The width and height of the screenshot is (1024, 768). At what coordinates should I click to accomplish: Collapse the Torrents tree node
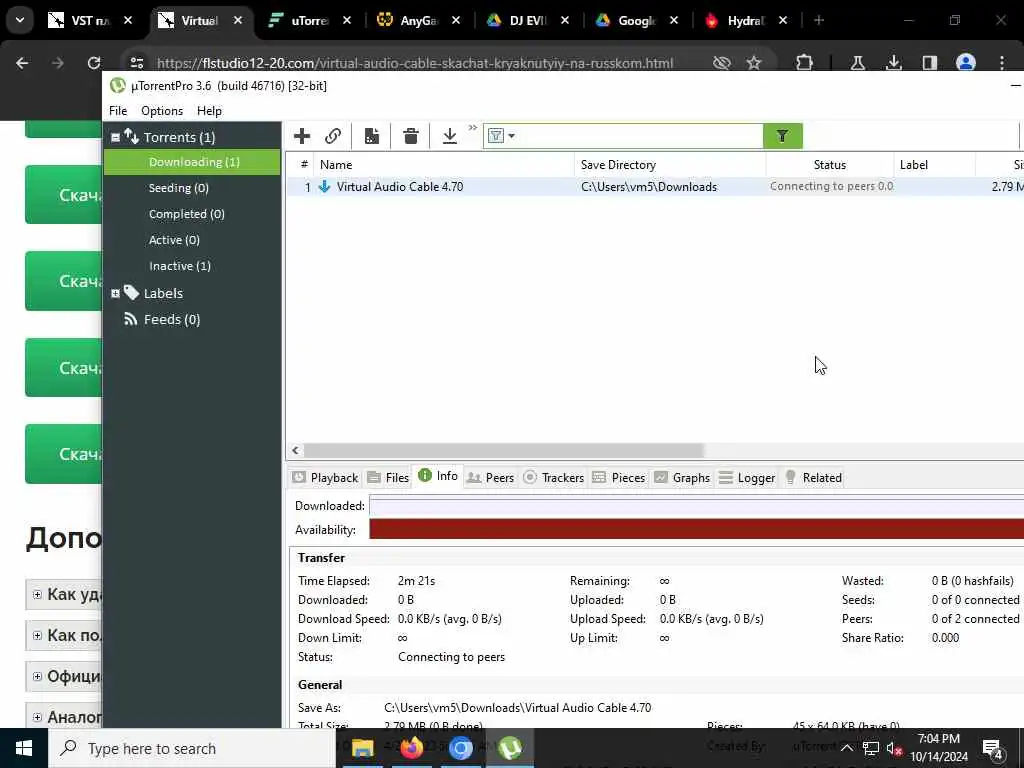[x=116, y=137]
